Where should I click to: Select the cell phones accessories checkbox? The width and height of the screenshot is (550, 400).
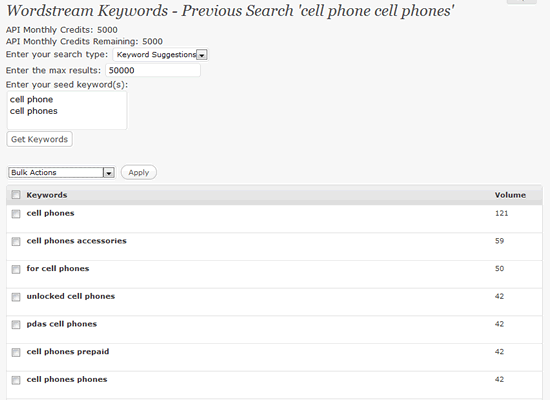click(16, 241)
